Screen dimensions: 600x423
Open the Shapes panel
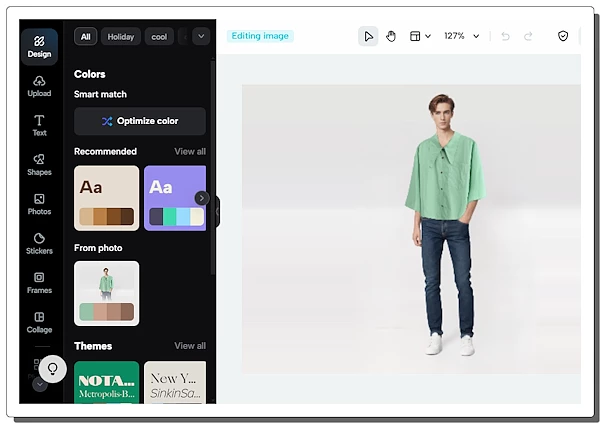coord(39,164)
